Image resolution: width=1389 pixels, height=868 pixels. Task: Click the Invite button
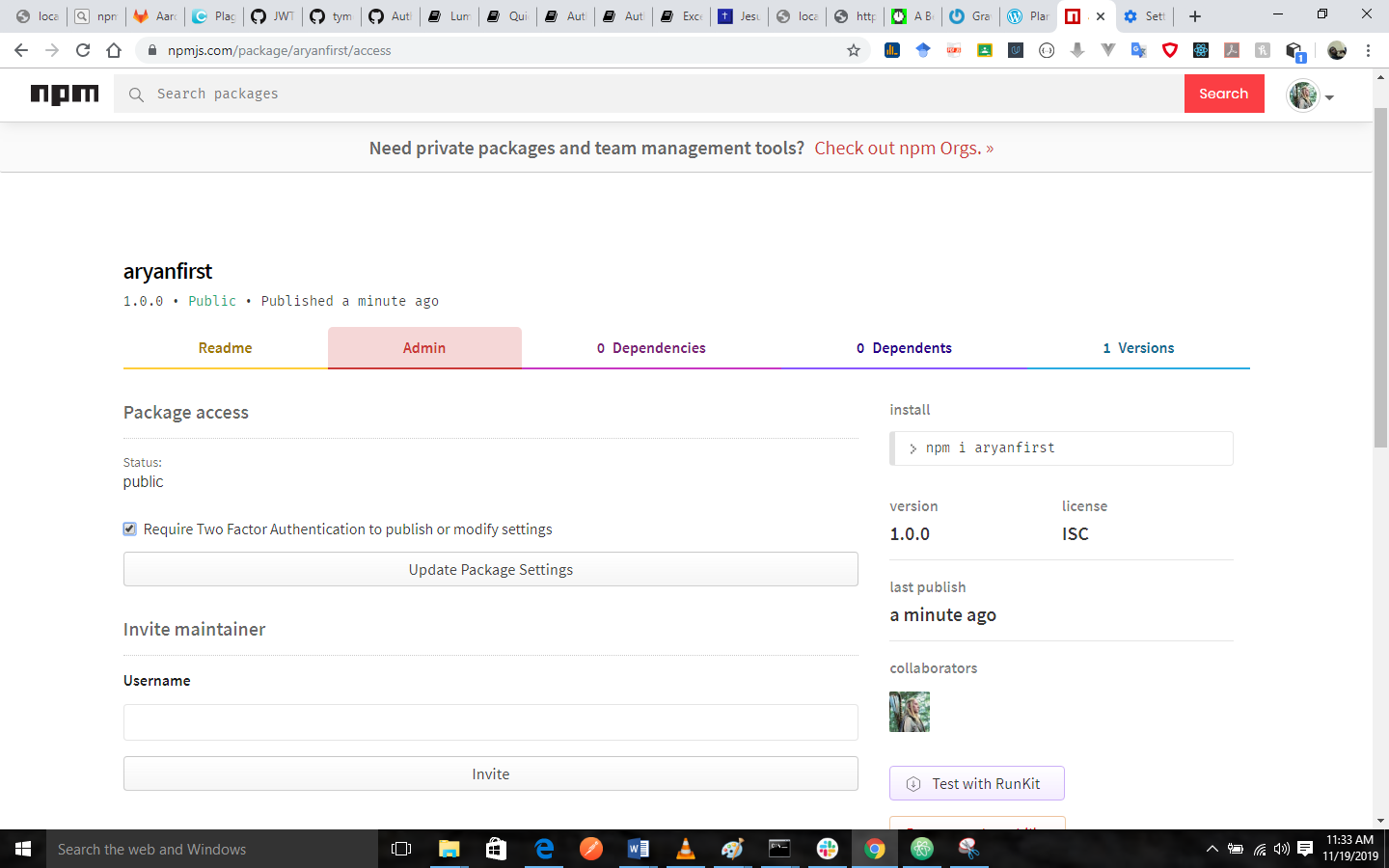491,773
